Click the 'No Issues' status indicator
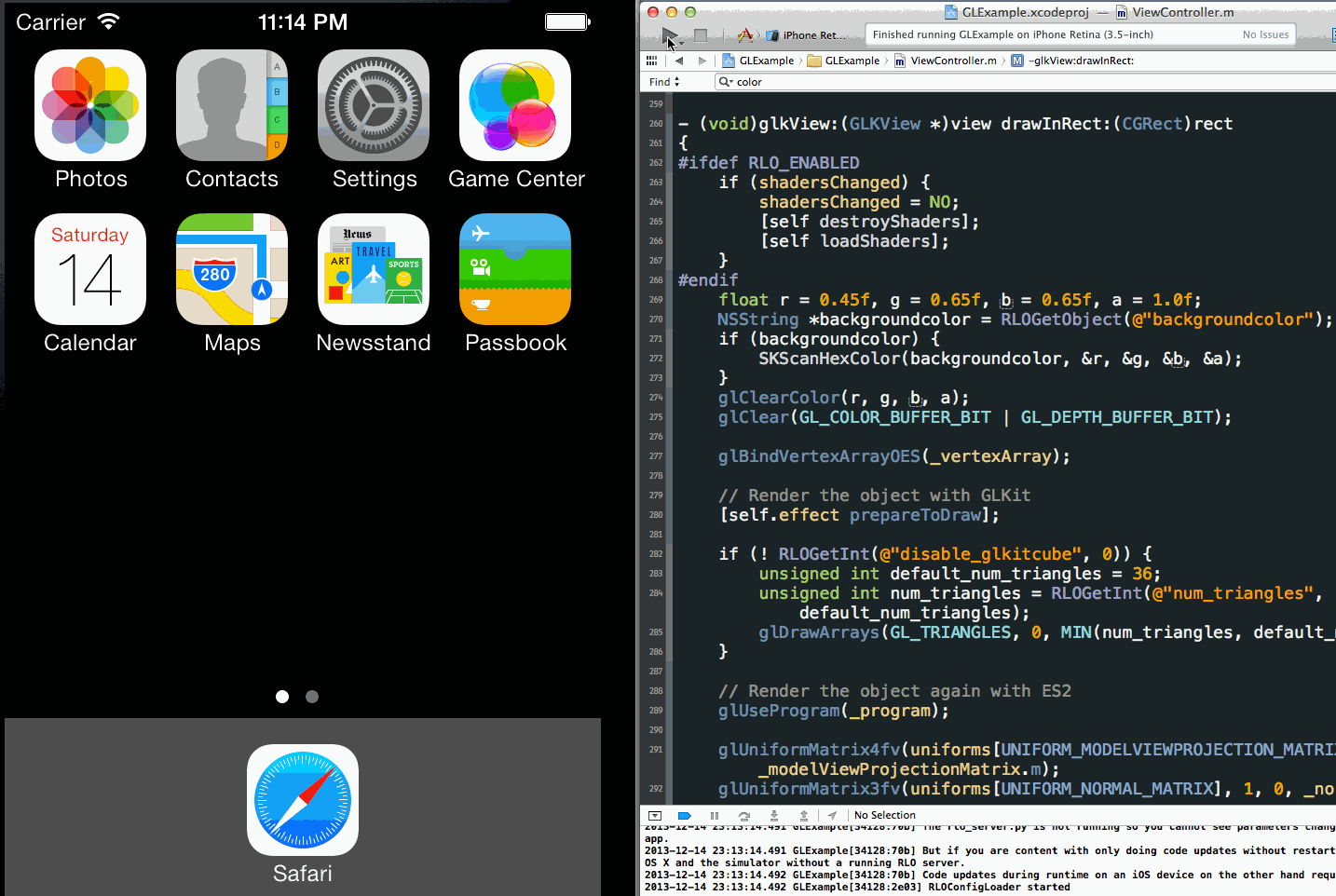1336x896 pixels. click(x=1266, y=34)
